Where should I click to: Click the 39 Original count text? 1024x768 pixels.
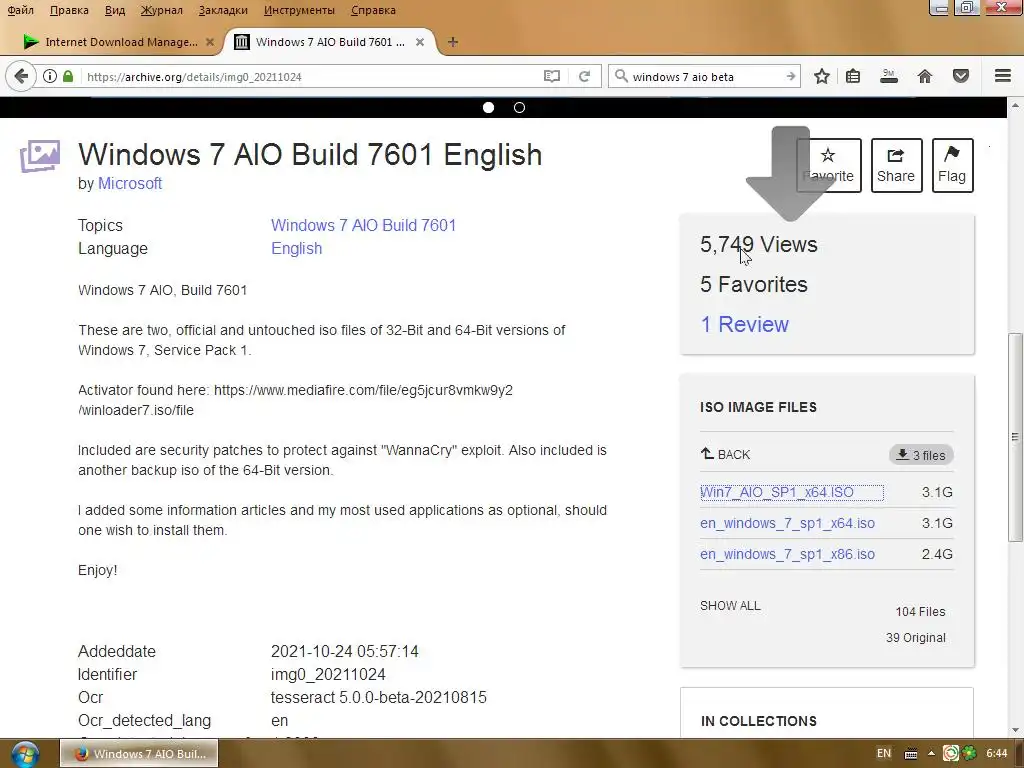click(x=916, y=638)
